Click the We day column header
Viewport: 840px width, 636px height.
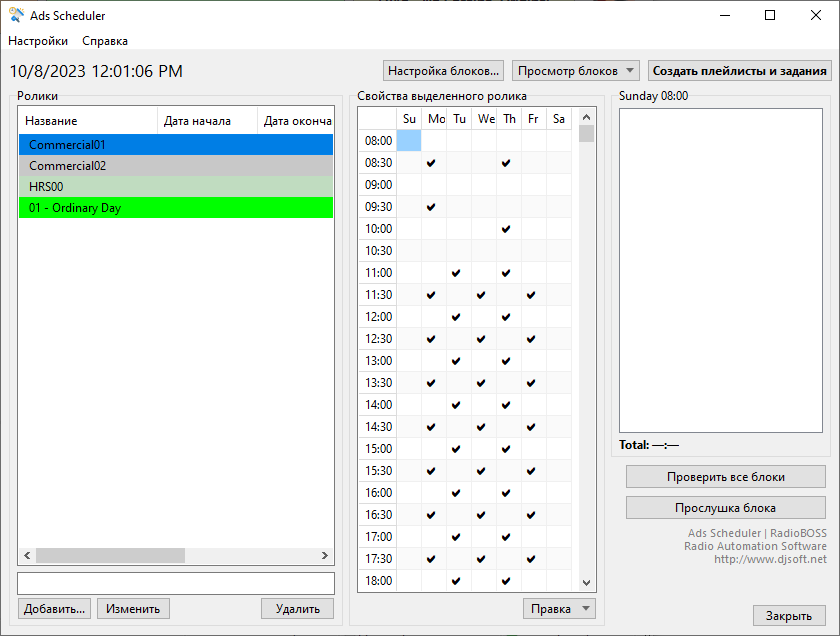click(484, 118)
